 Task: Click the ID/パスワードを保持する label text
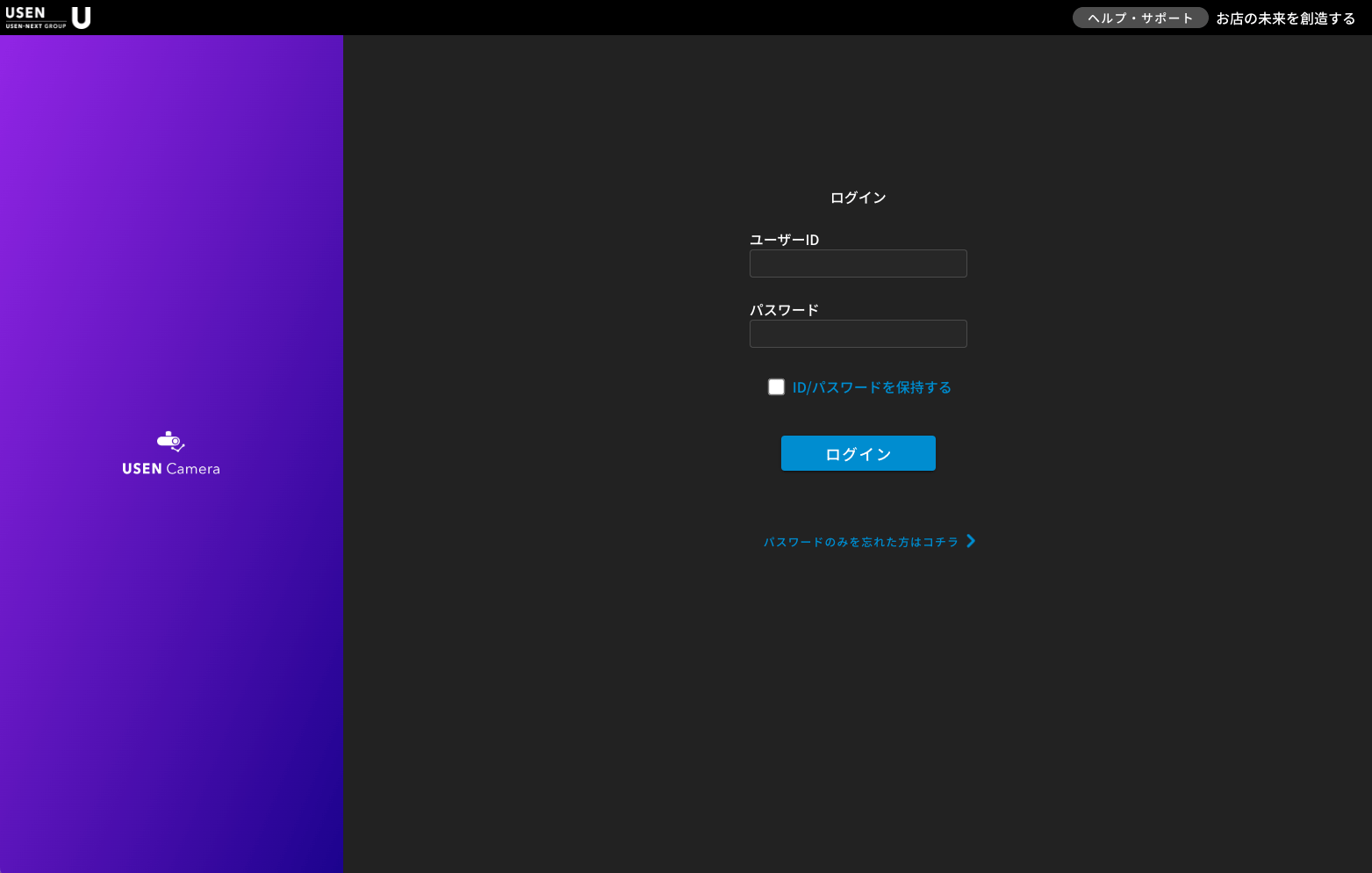(872, 387)
